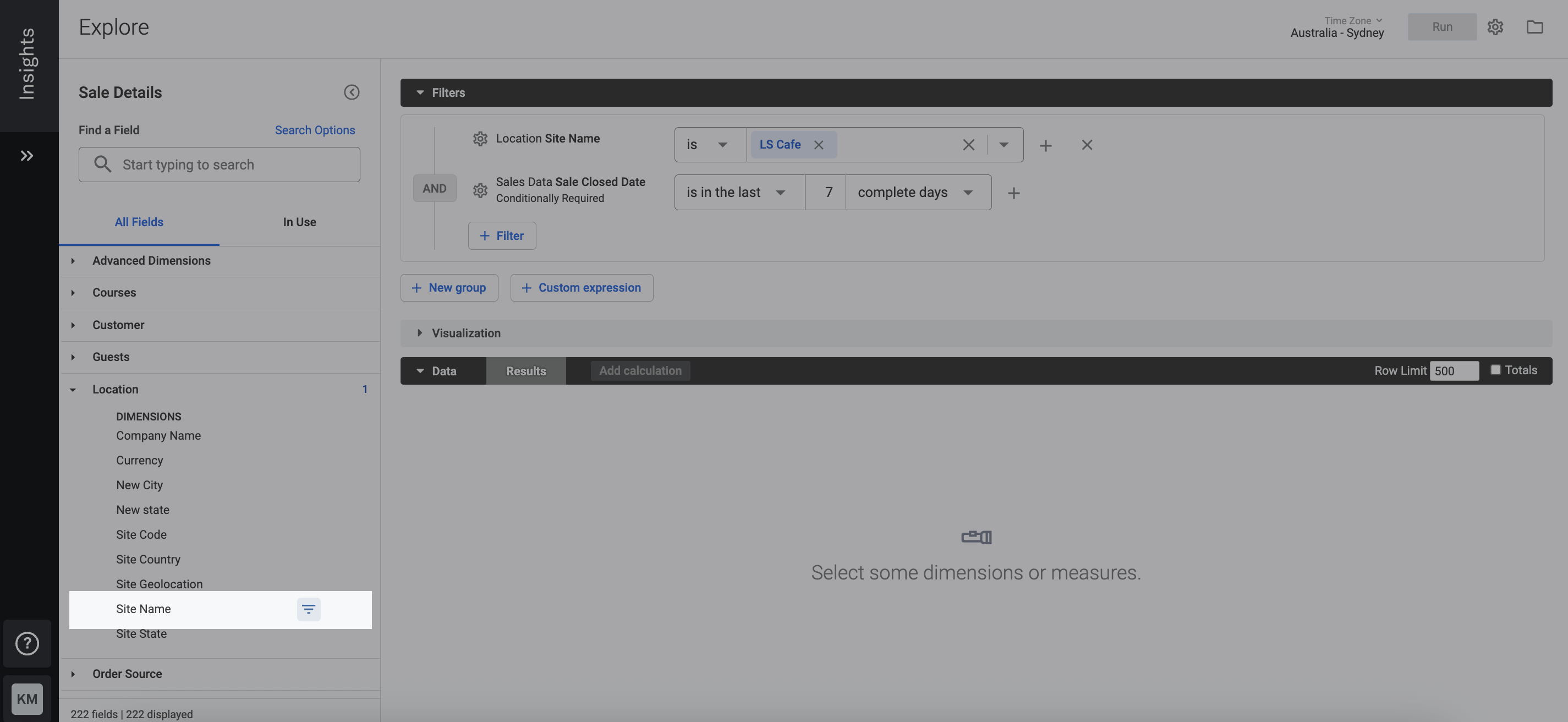Screen dimensions: 1568x722
Task: Open settings gear for Location Site Name filter
Action: pos(480,139)
